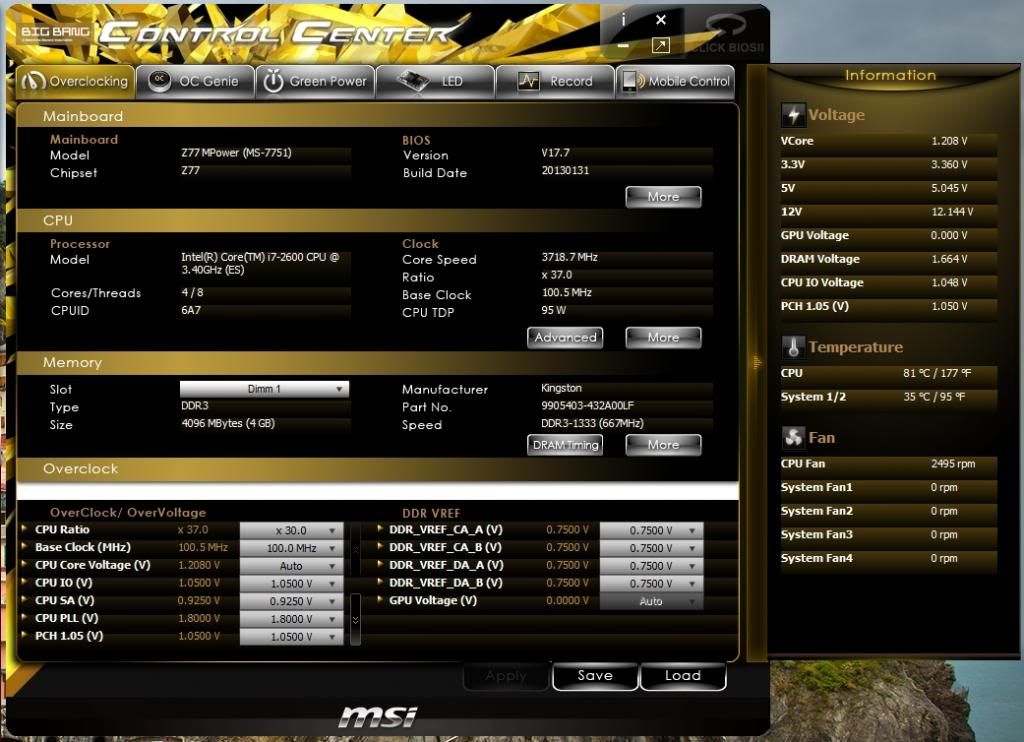The height and width of the screenshot is (742, 1024).
Task: Click the arrow marker beside PCH 1.05 (V)
Action: click(x=25, y=634)
